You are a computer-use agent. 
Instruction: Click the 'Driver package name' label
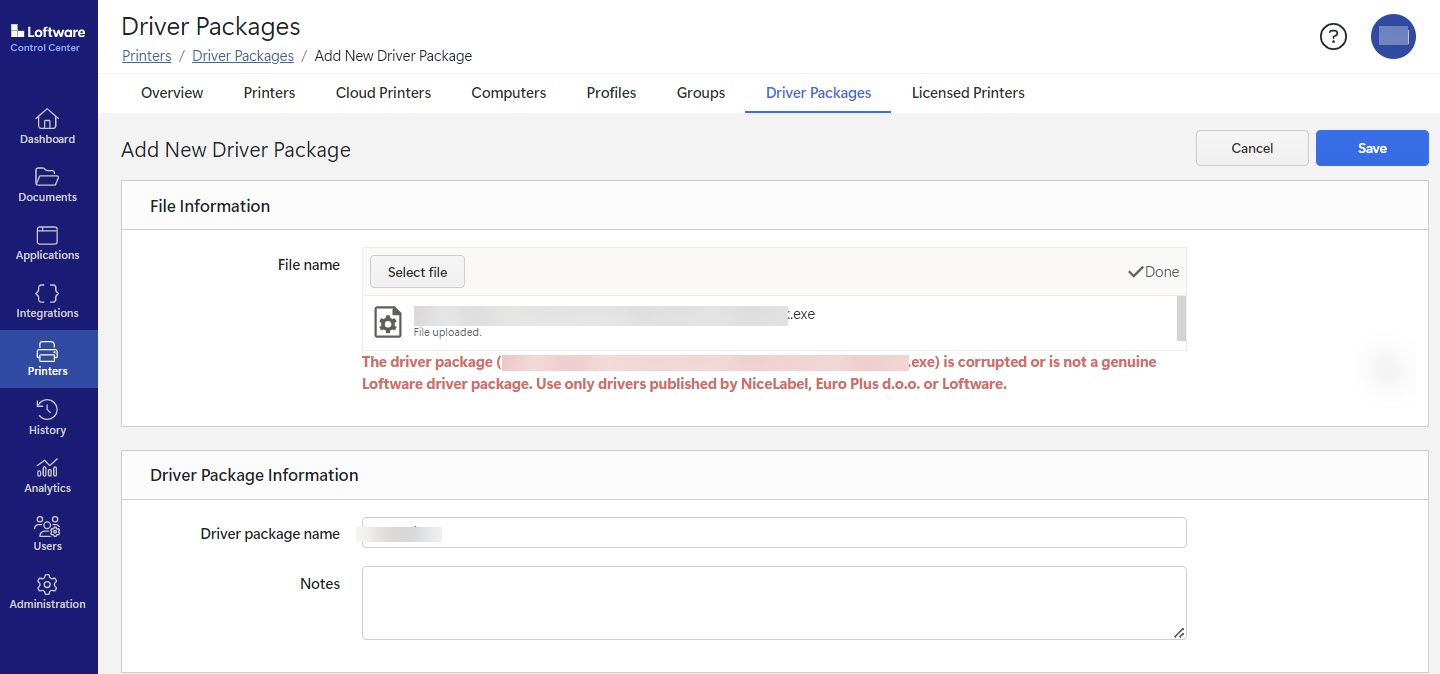tap(270, 534)
